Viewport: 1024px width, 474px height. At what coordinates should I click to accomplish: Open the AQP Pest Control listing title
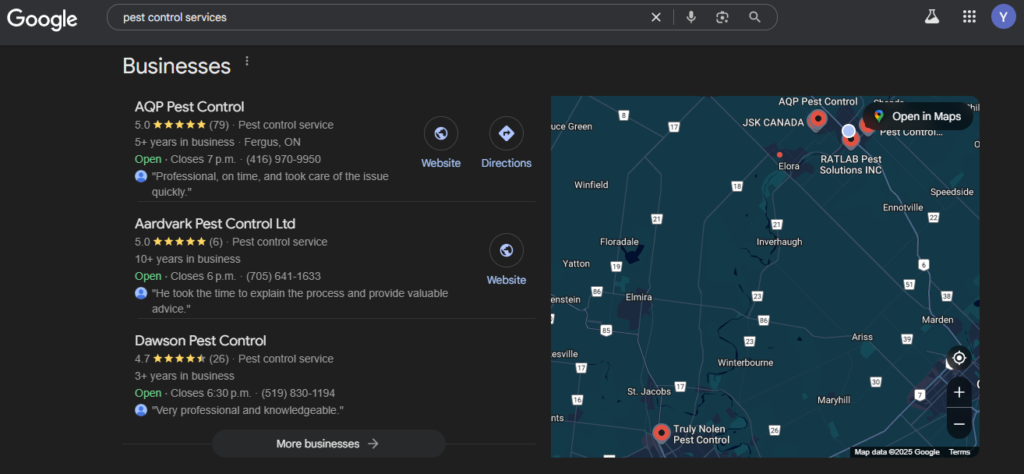tap(189, 106)
